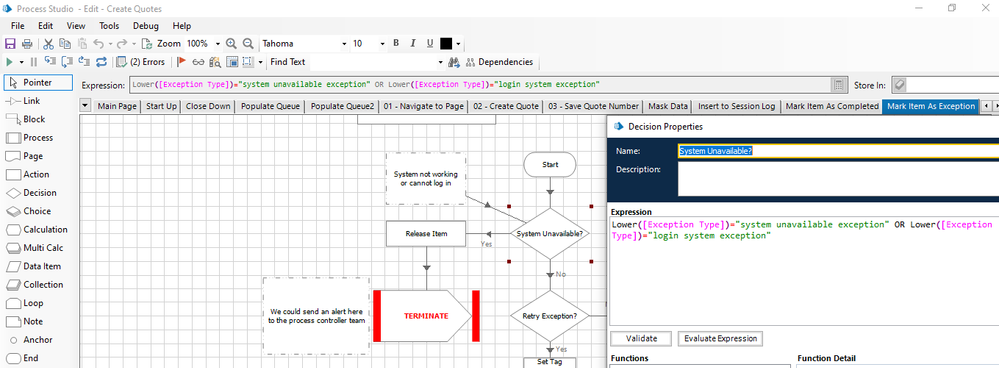The height and width of the screenshot is (368, 999).
Task: Click the refresh document icon beside Zoom
Action: (147, 44)
